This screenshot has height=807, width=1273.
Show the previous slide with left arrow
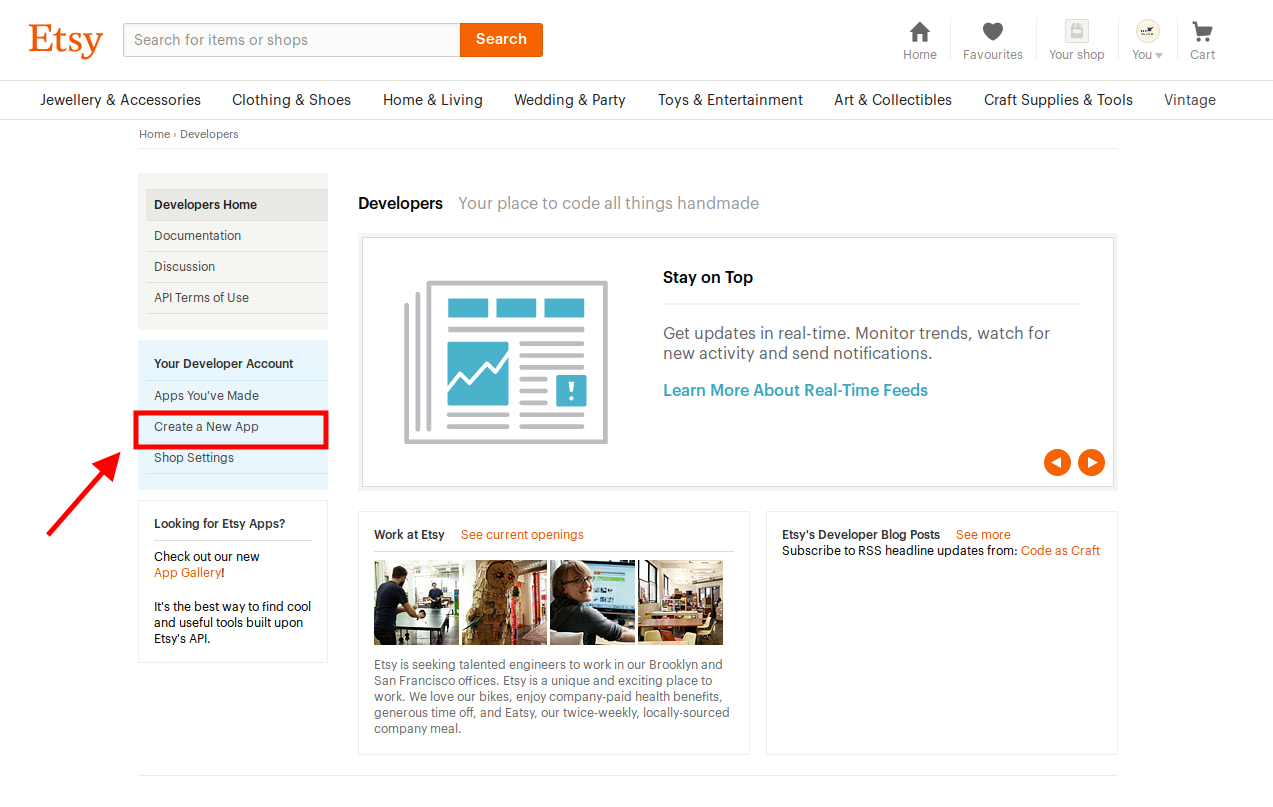click(x=1057, y=462)
